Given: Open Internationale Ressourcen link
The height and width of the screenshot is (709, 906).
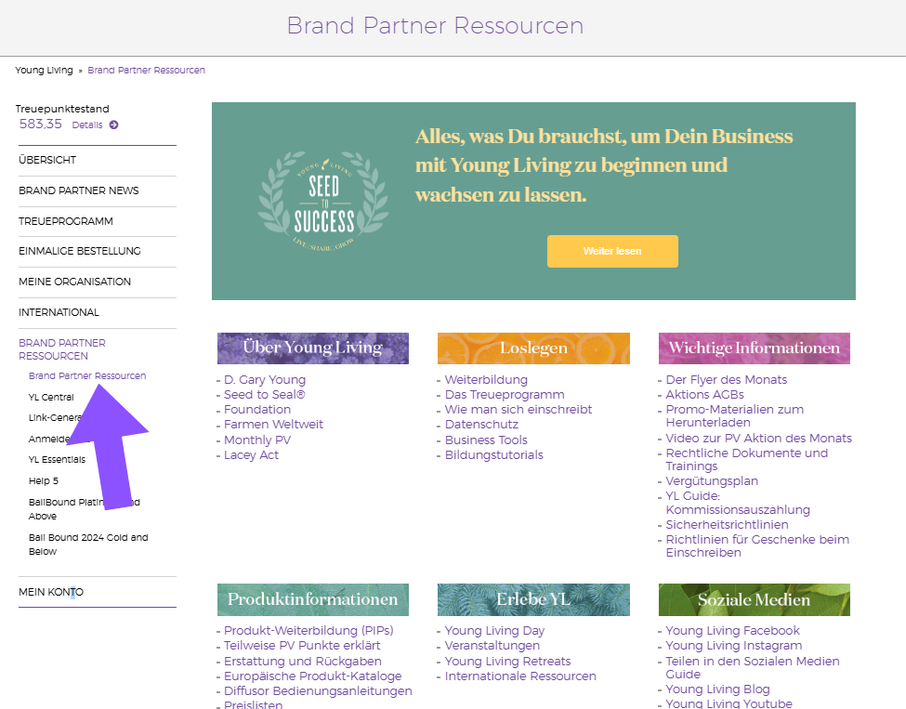Looking at the screenshot, I should pos(521,677).
